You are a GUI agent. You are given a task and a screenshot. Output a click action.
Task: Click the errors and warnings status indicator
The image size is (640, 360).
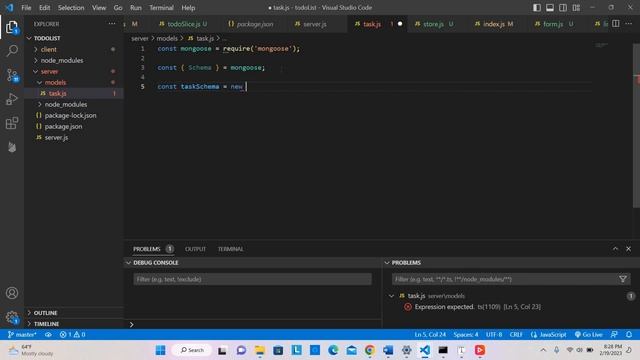pos(72,334)
